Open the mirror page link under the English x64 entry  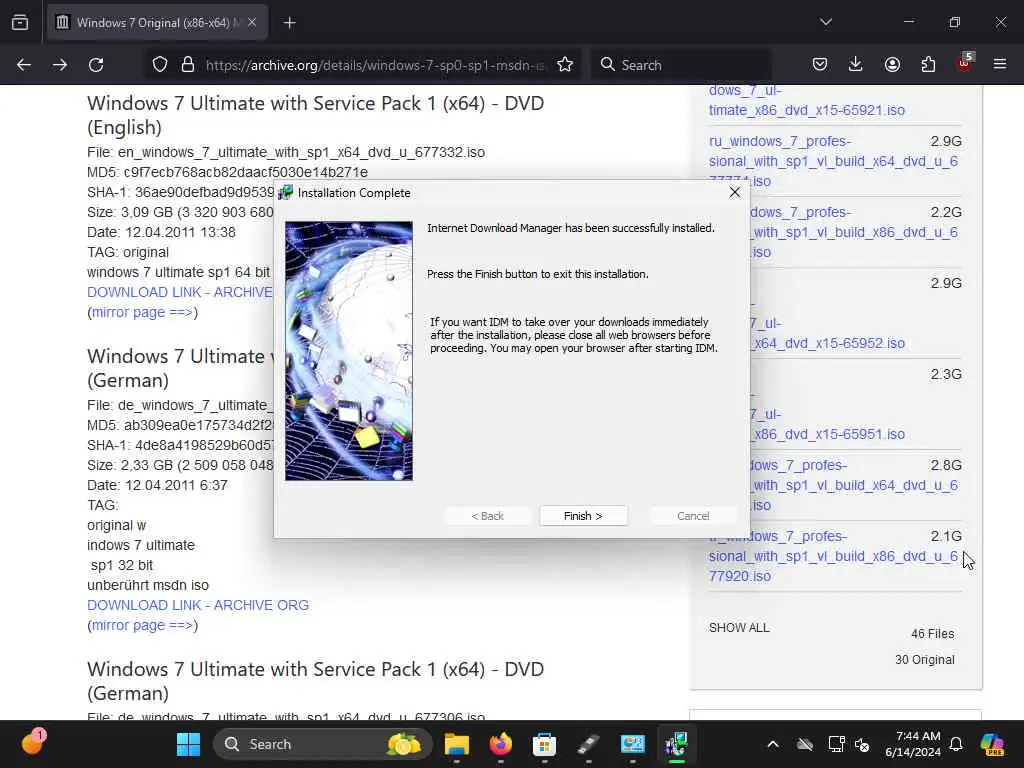142,312
